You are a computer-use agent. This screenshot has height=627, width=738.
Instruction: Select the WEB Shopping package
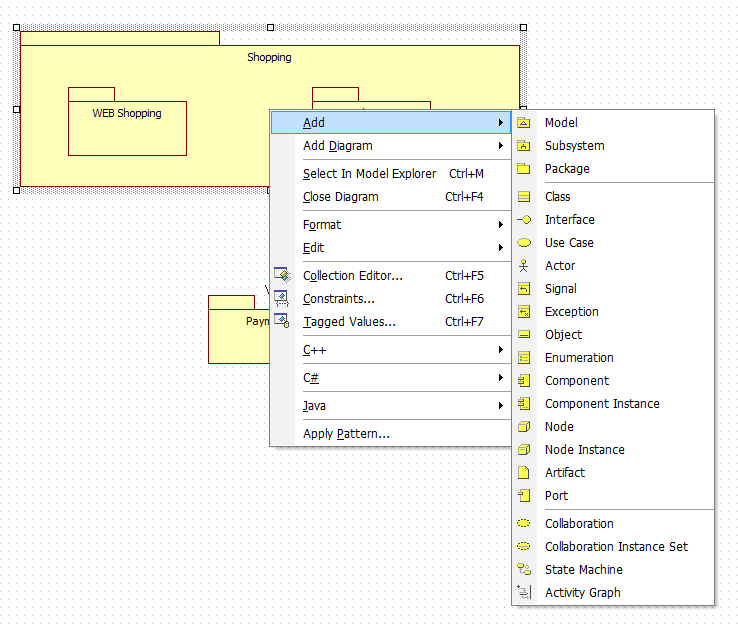127,122
